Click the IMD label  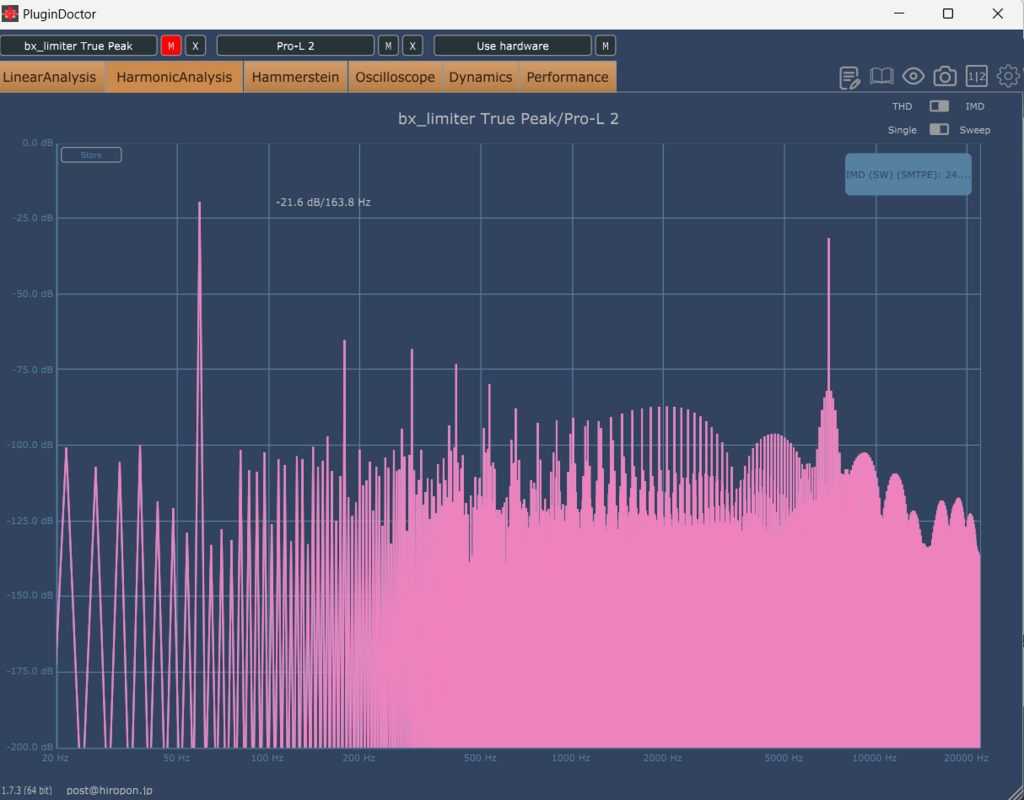974,106
